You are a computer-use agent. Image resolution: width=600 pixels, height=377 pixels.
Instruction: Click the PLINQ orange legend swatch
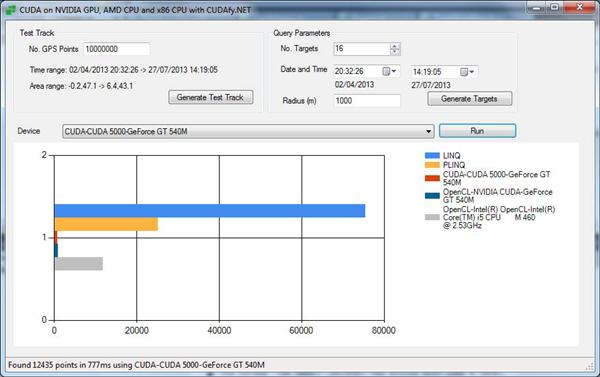pos(432,165)
